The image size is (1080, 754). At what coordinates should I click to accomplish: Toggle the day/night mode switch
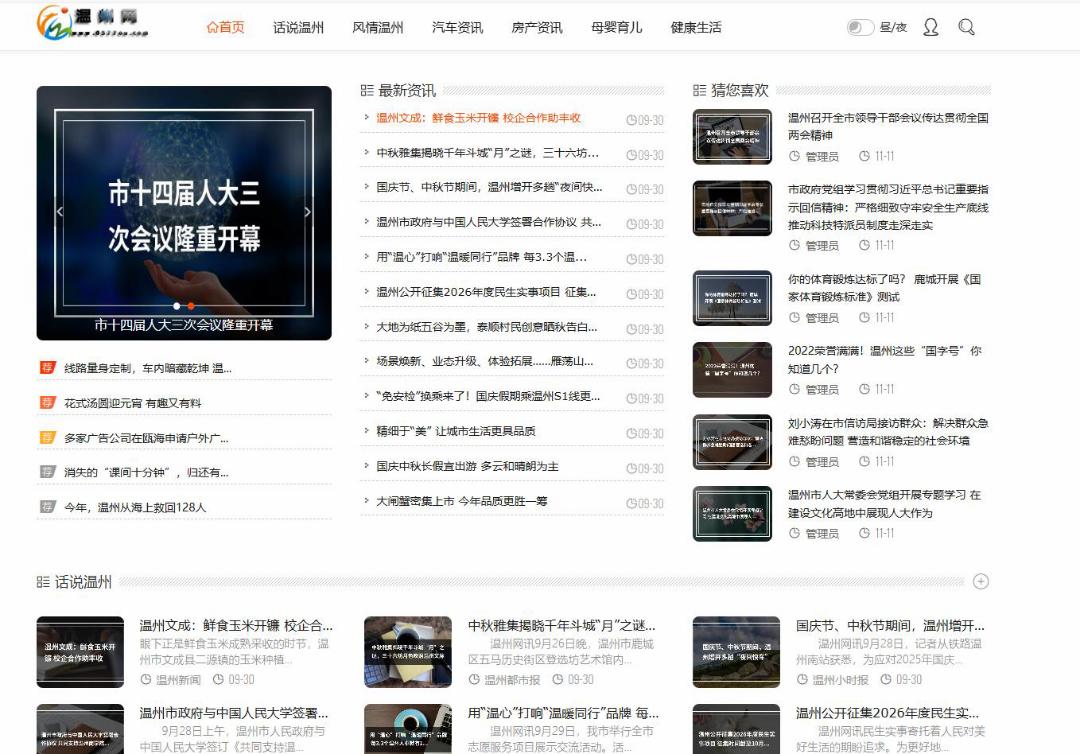tap(860, 27)
